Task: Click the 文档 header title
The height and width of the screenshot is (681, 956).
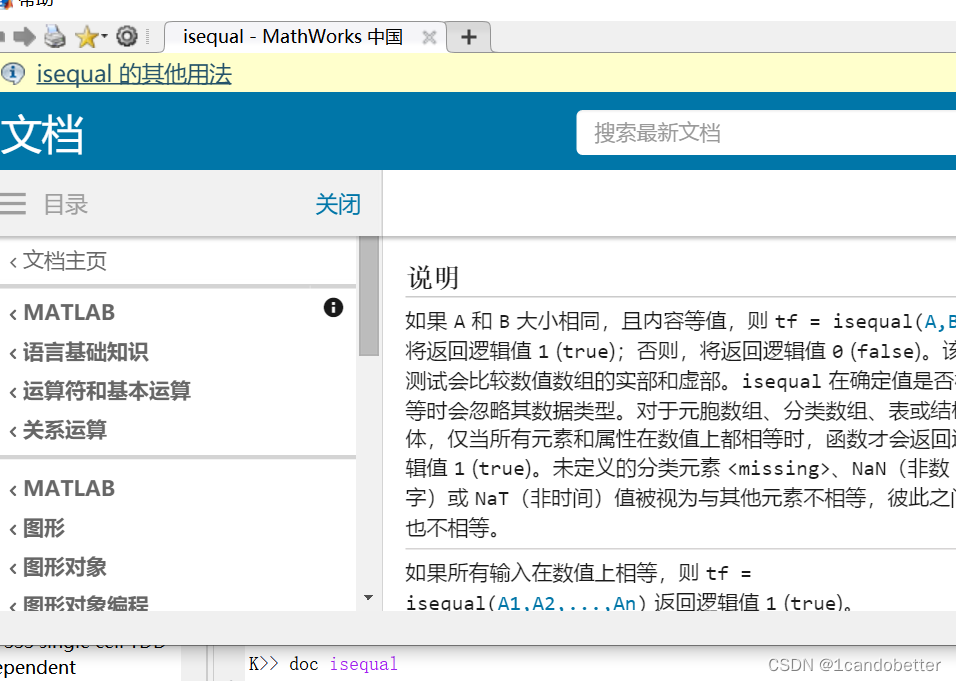Action: 41,134
